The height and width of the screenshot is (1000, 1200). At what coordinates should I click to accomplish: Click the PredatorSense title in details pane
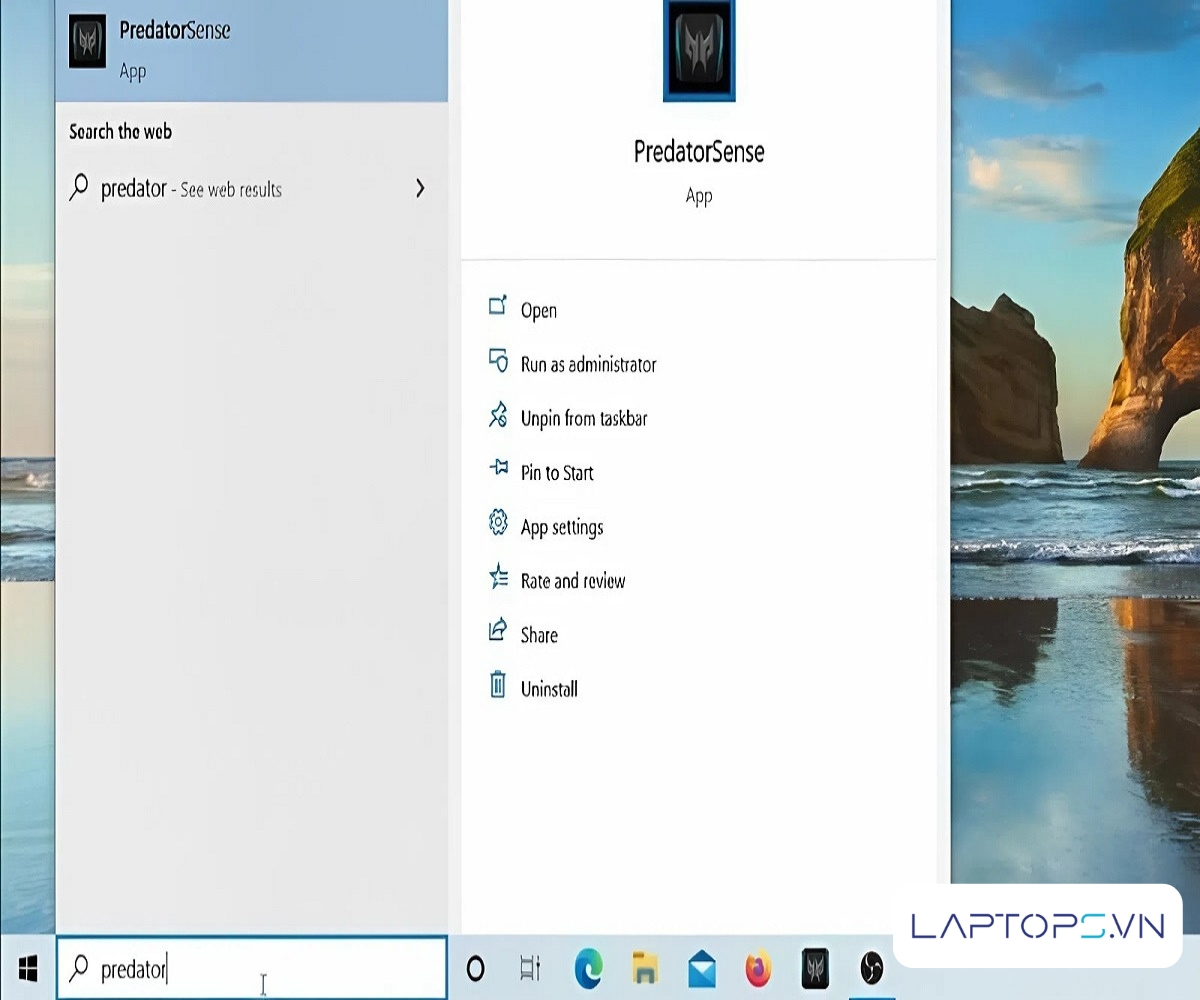point(699,152)
